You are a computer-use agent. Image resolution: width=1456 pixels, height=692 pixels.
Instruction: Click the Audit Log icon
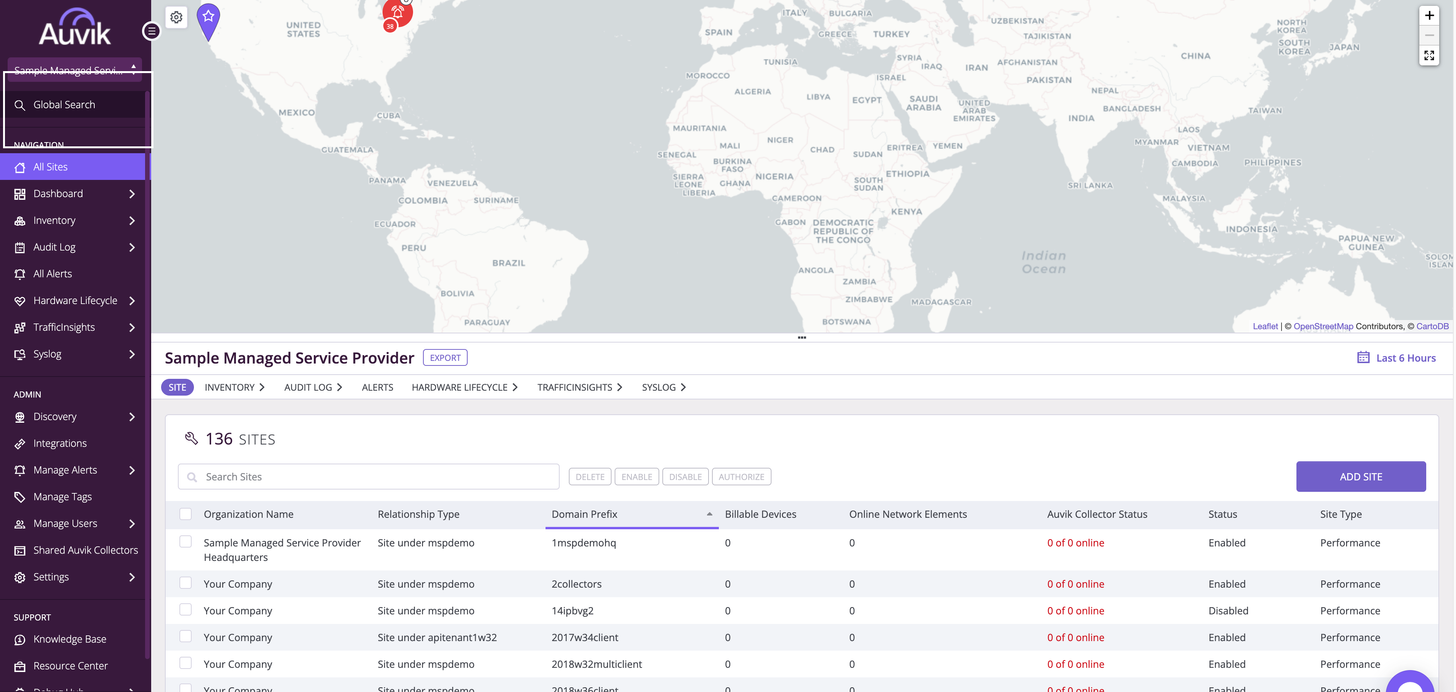[x=19, y=247]
